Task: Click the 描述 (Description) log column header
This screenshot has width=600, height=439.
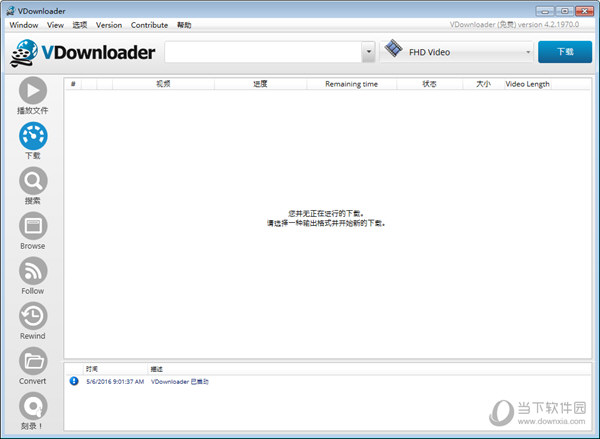Action: click(157, 369)
